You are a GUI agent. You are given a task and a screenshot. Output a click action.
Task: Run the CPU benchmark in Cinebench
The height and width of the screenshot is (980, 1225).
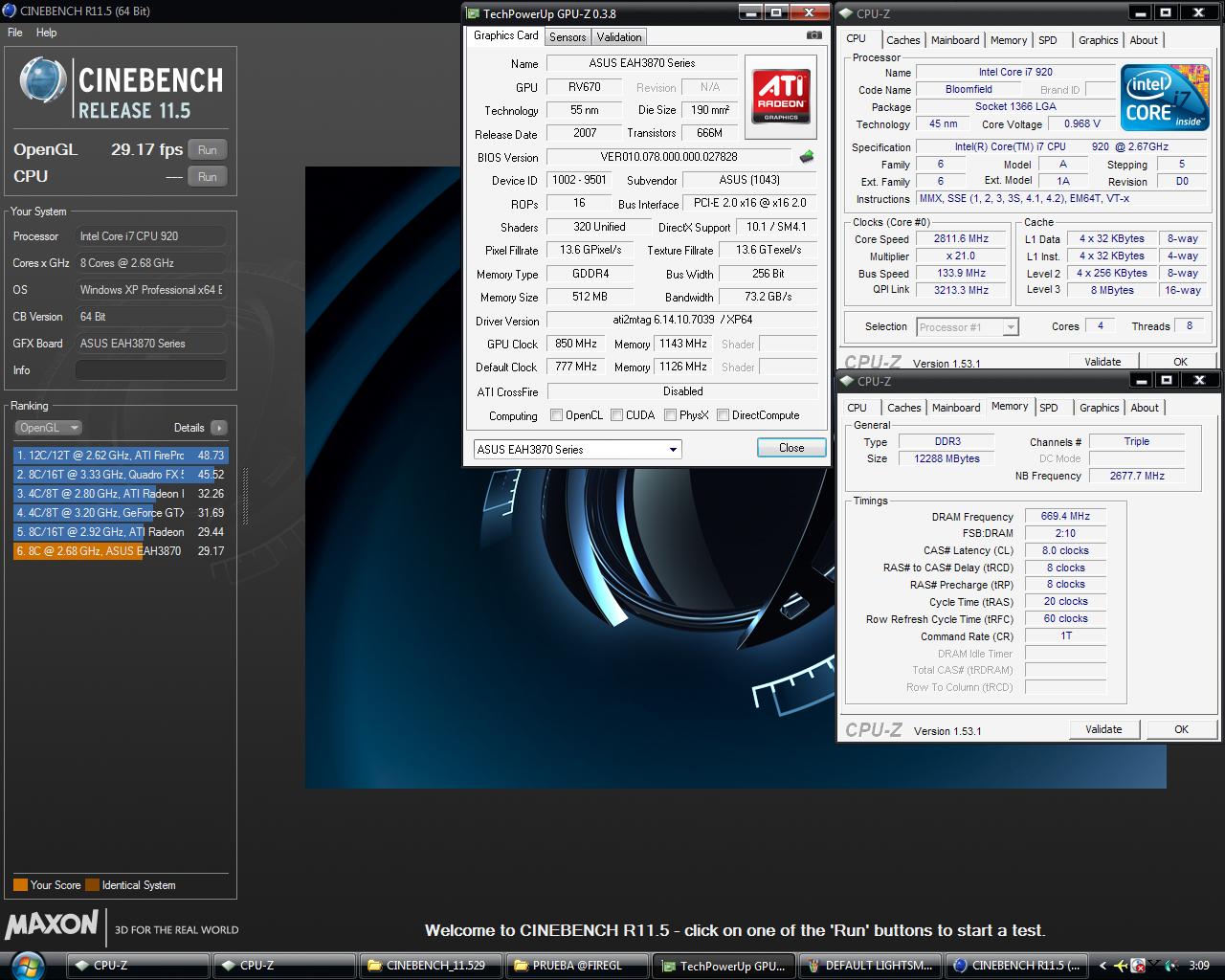(x=208, y=177)
